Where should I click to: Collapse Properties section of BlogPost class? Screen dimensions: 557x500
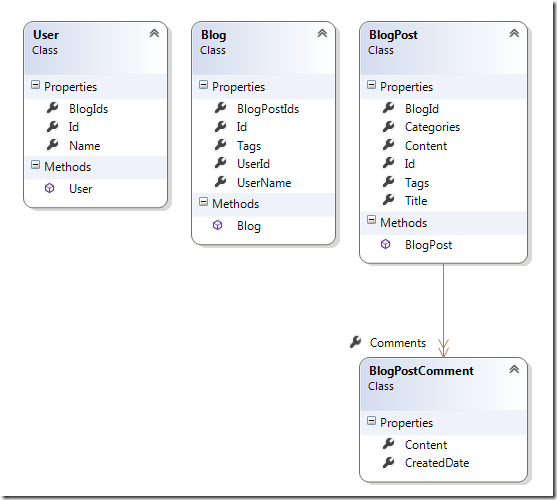[371, 85]
